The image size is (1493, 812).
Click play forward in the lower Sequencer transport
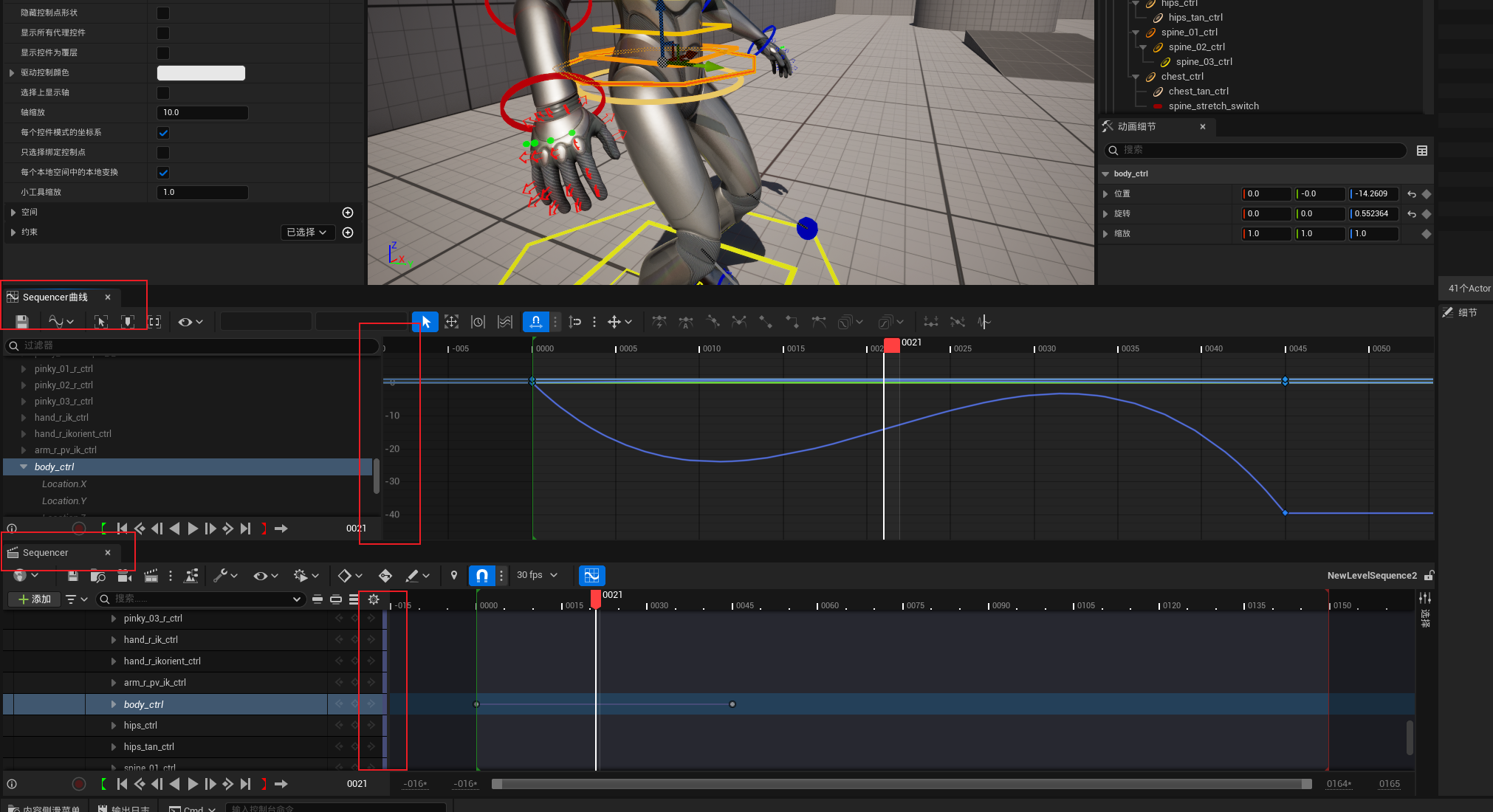pyautogui.click(x=193, y=784)
